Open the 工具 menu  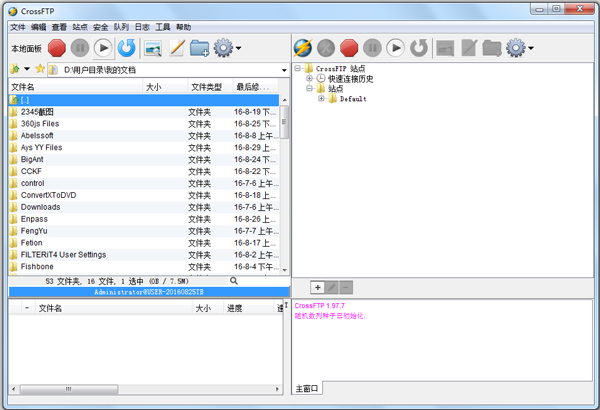(163, 27)
